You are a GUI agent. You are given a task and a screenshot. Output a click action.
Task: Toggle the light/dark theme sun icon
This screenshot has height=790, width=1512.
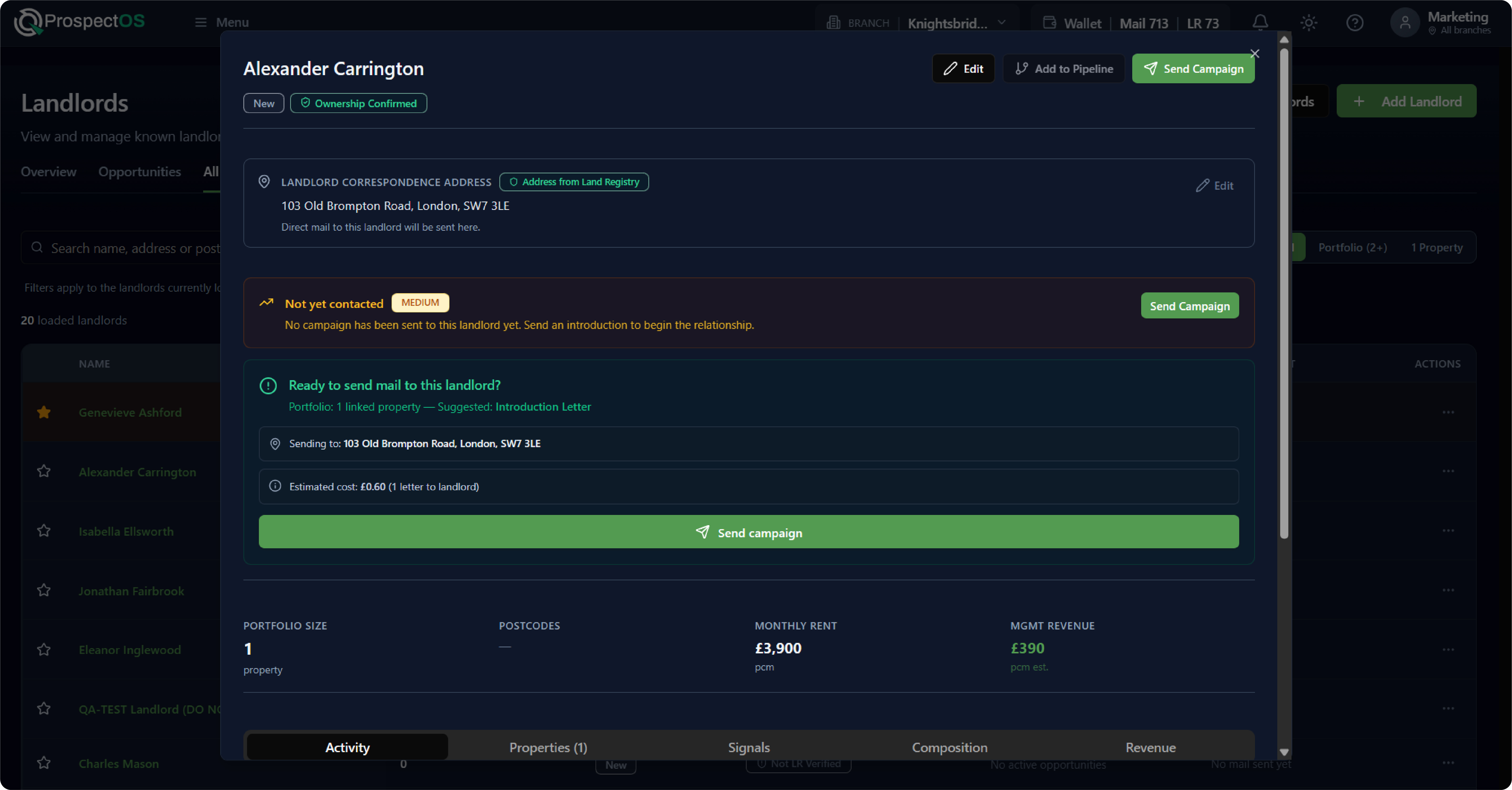tap(1309, 23)
